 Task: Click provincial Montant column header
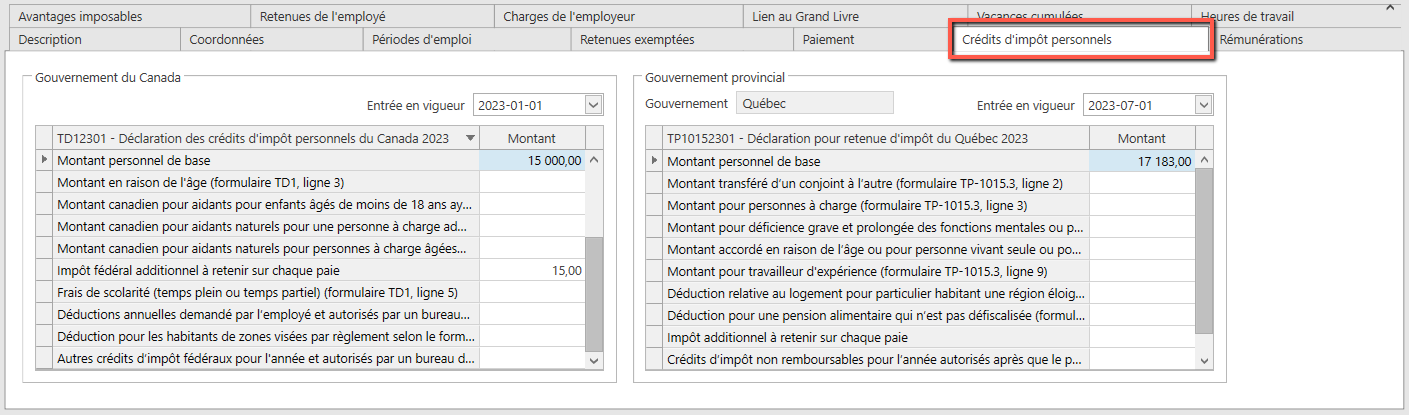point(1142,139)
